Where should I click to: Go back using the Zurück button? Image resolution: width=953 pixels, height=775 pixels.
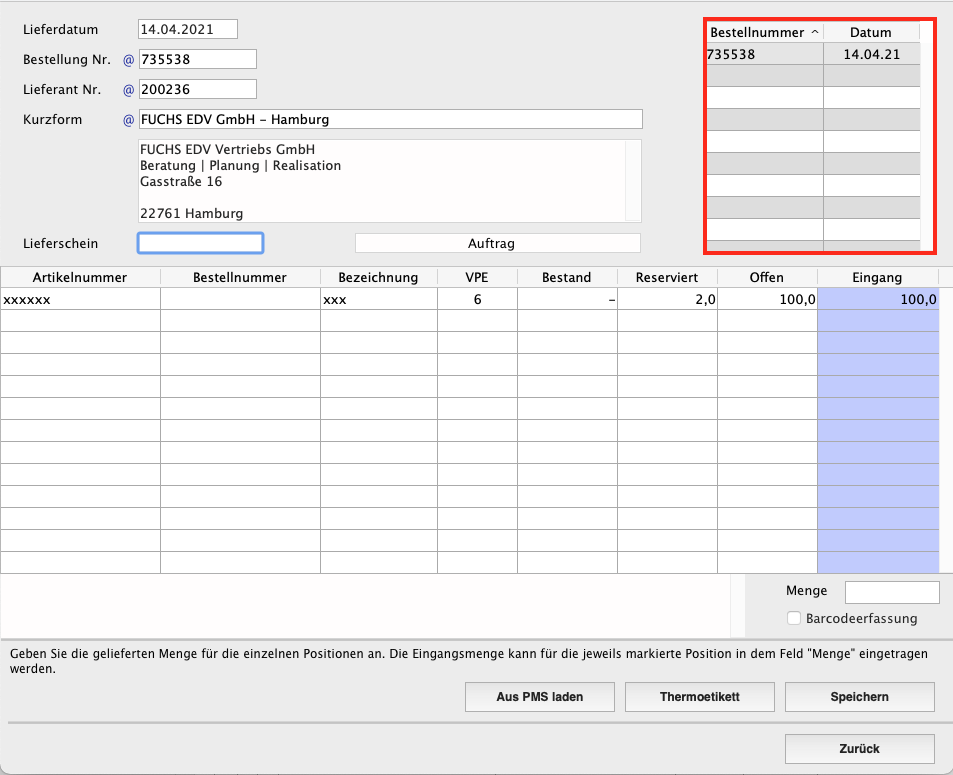tap(859, 748)
